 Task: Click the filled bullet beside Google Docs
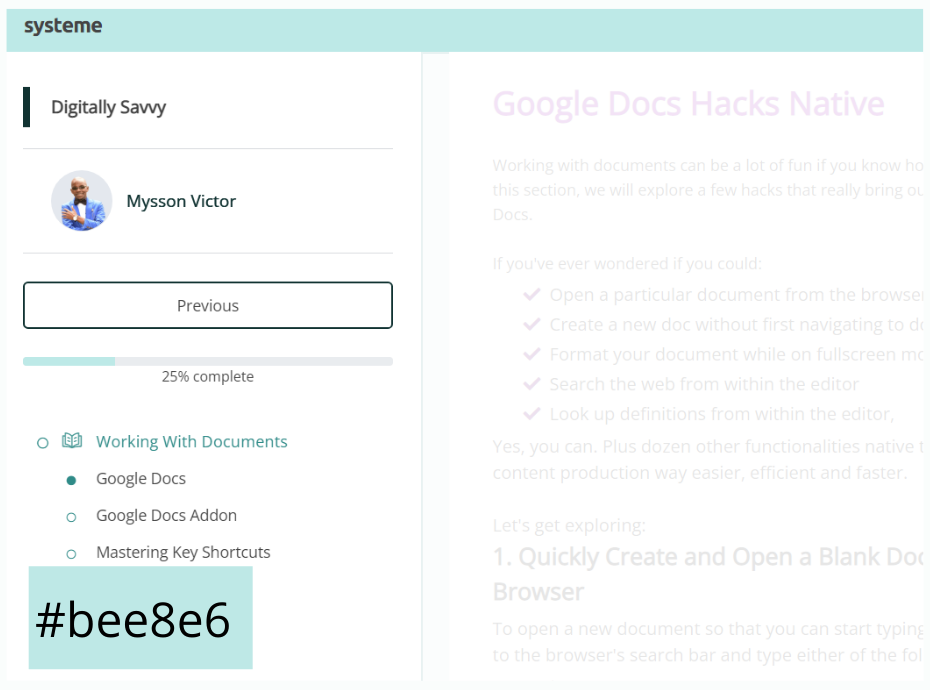point(71,481)
